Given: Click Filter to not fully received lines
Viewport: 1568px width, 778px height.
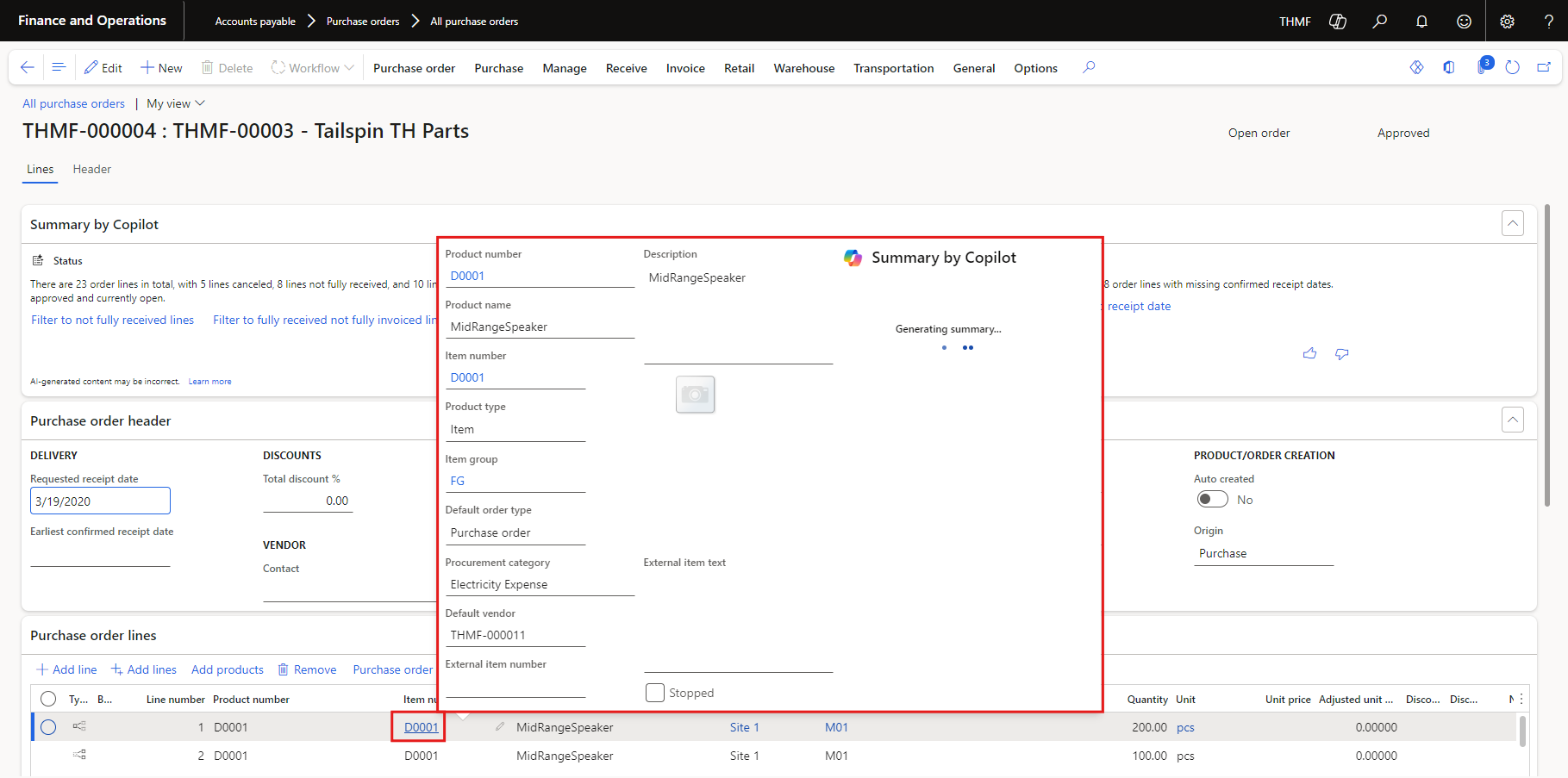Looking at the screenshot, I should (x=113, y=320).
